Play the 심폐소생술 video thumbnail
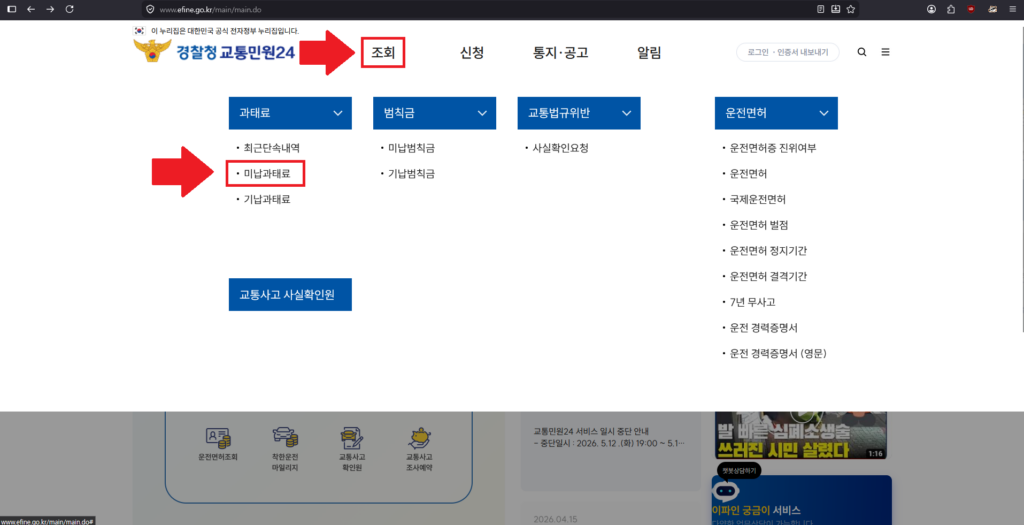 [x=801, y=435]
